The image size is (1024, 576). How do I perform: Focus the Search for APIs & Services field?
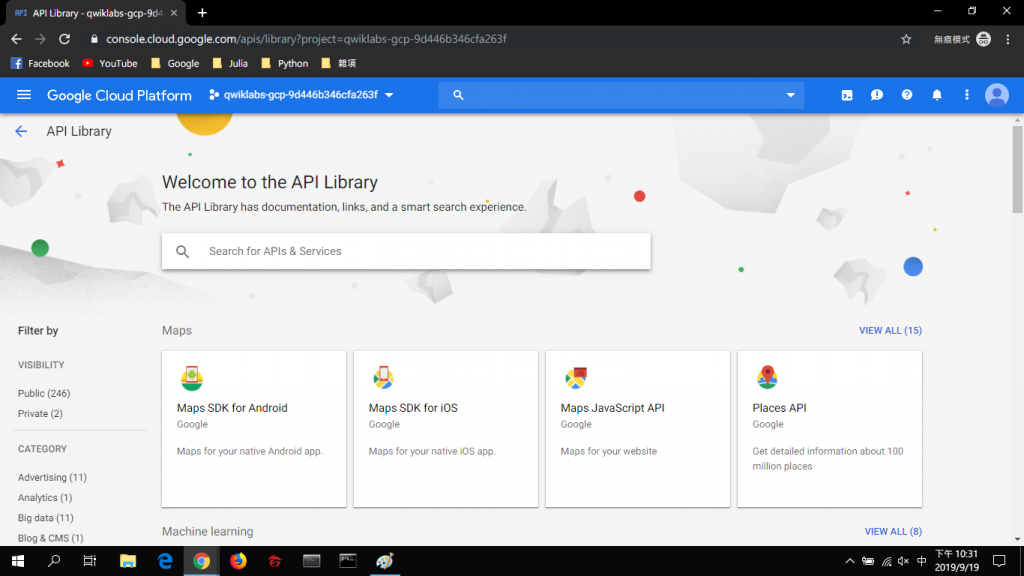pyautogui.click(x=406, y=251)
